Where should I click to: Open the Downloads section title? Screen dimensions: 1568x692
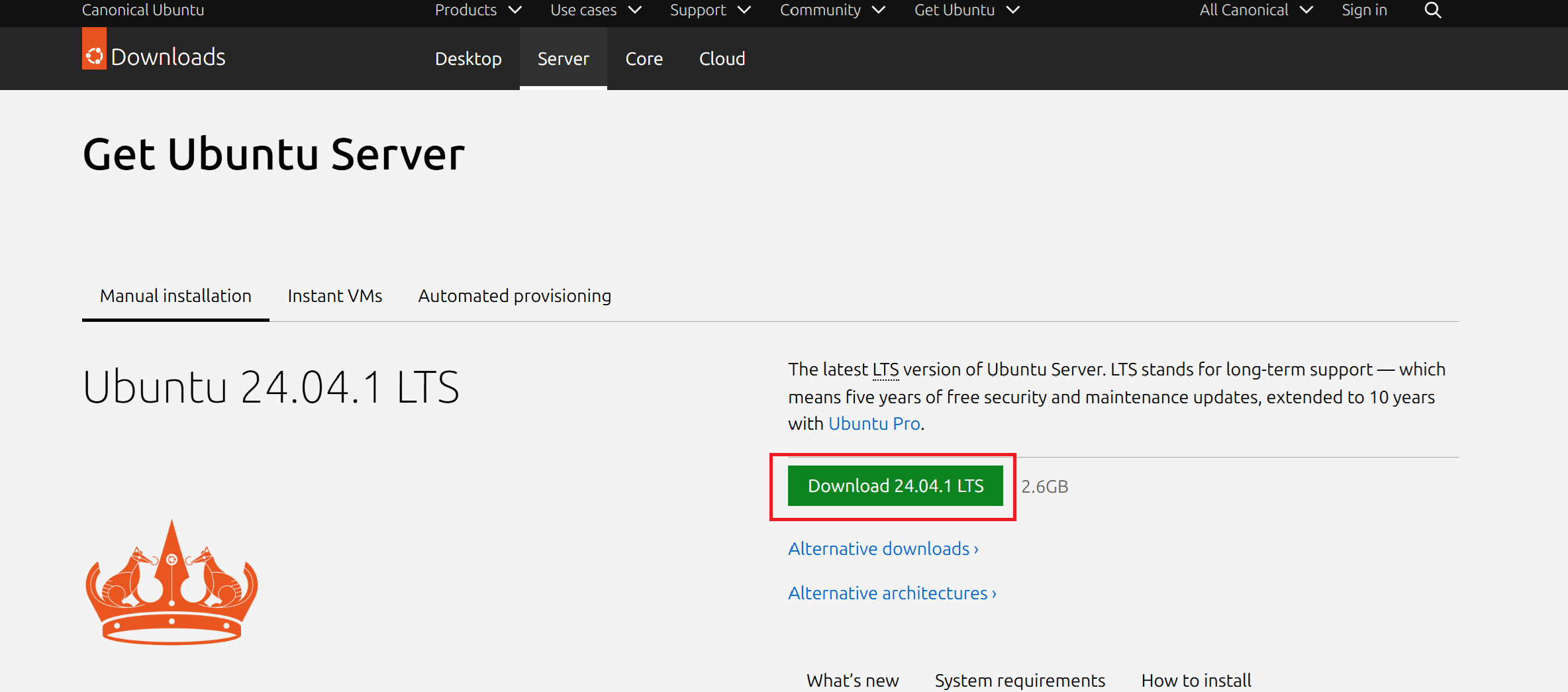168,57
